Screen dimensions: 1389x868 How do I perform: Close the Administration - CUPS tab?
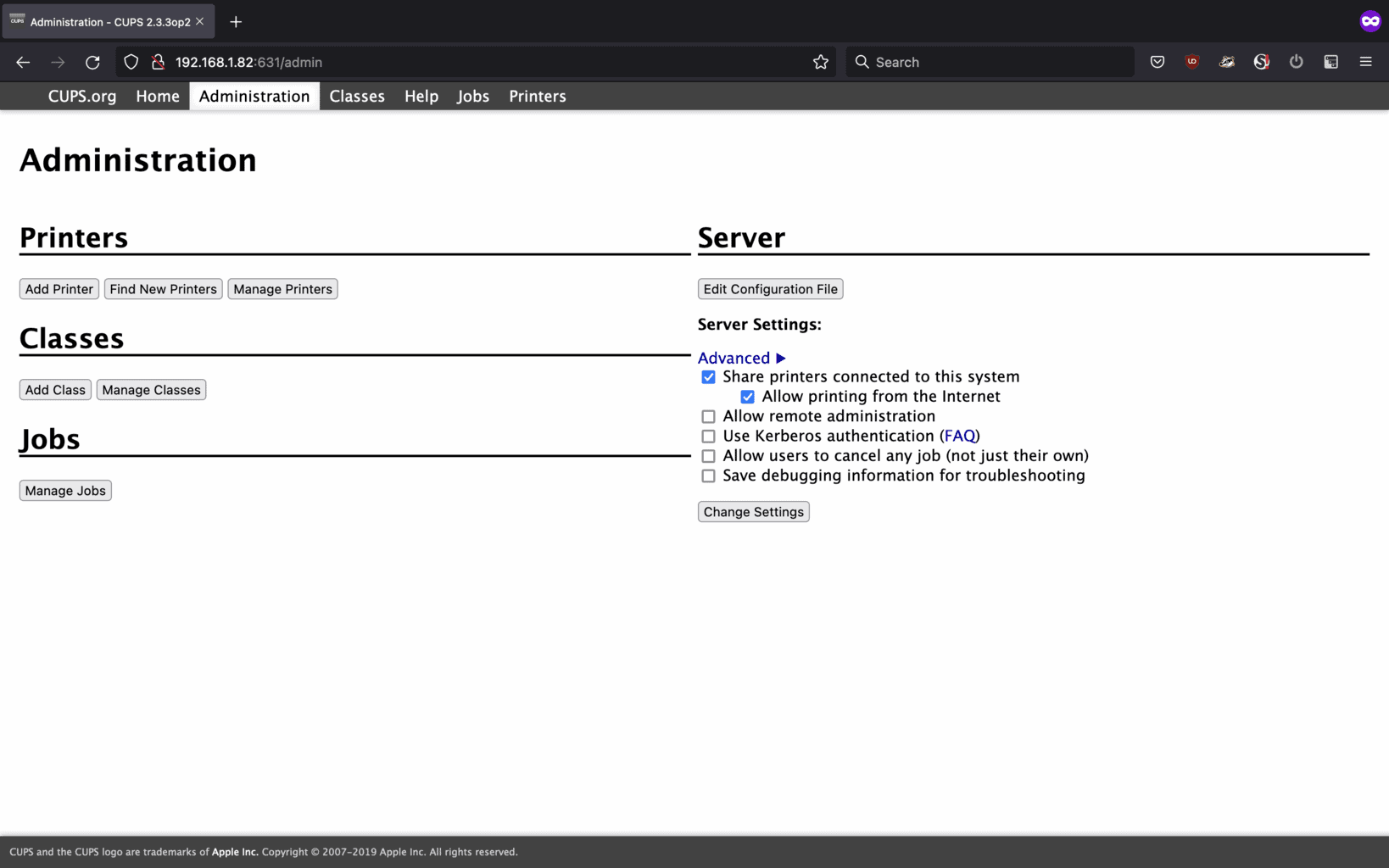[200, 21]
